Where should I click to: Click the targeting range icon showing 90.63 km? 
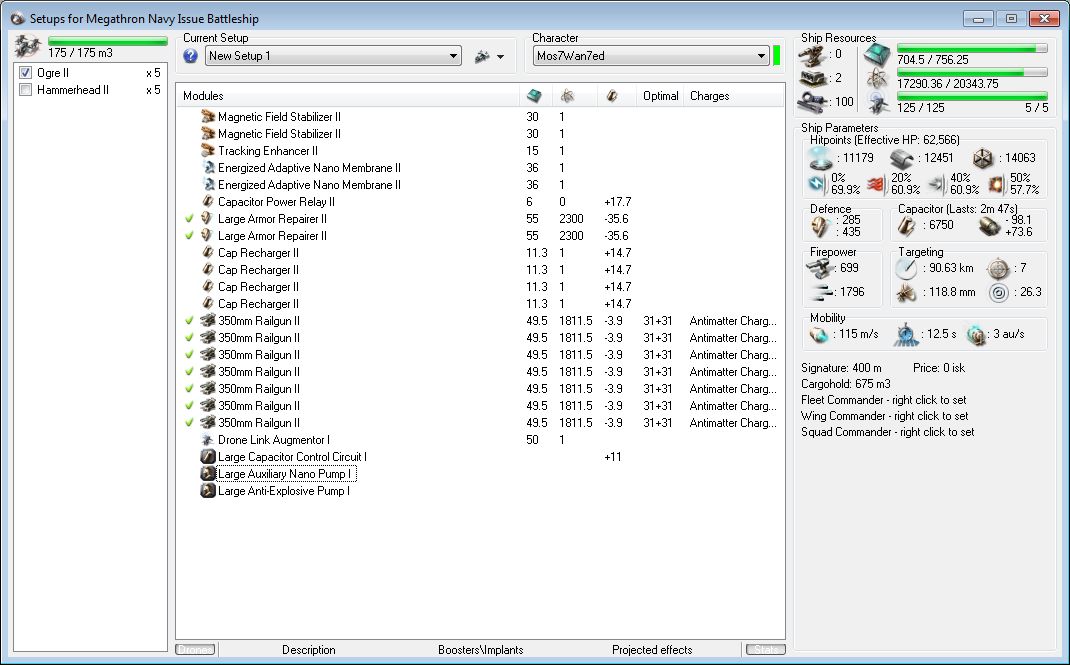[906, 269]
